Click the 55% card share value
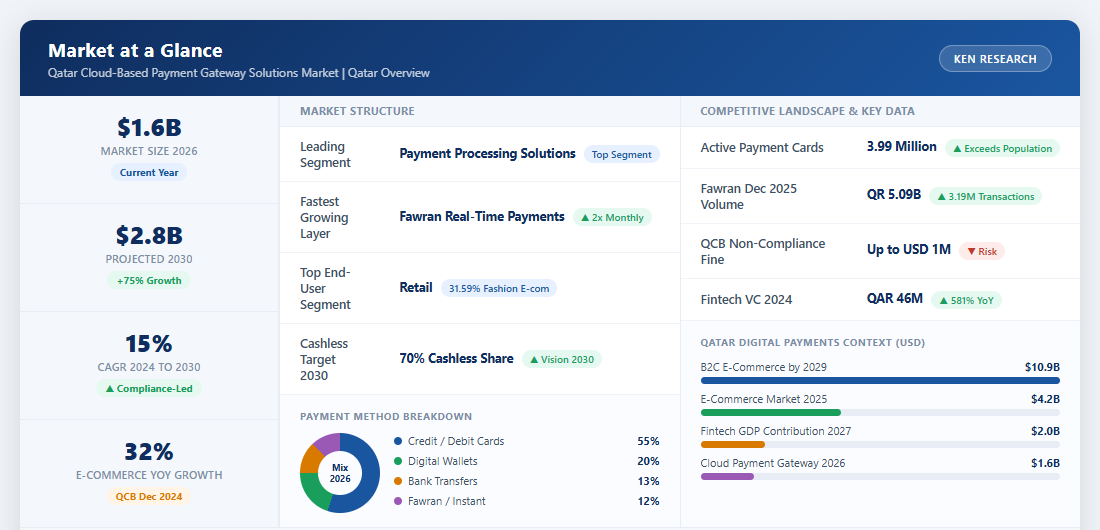 (648, 442)
